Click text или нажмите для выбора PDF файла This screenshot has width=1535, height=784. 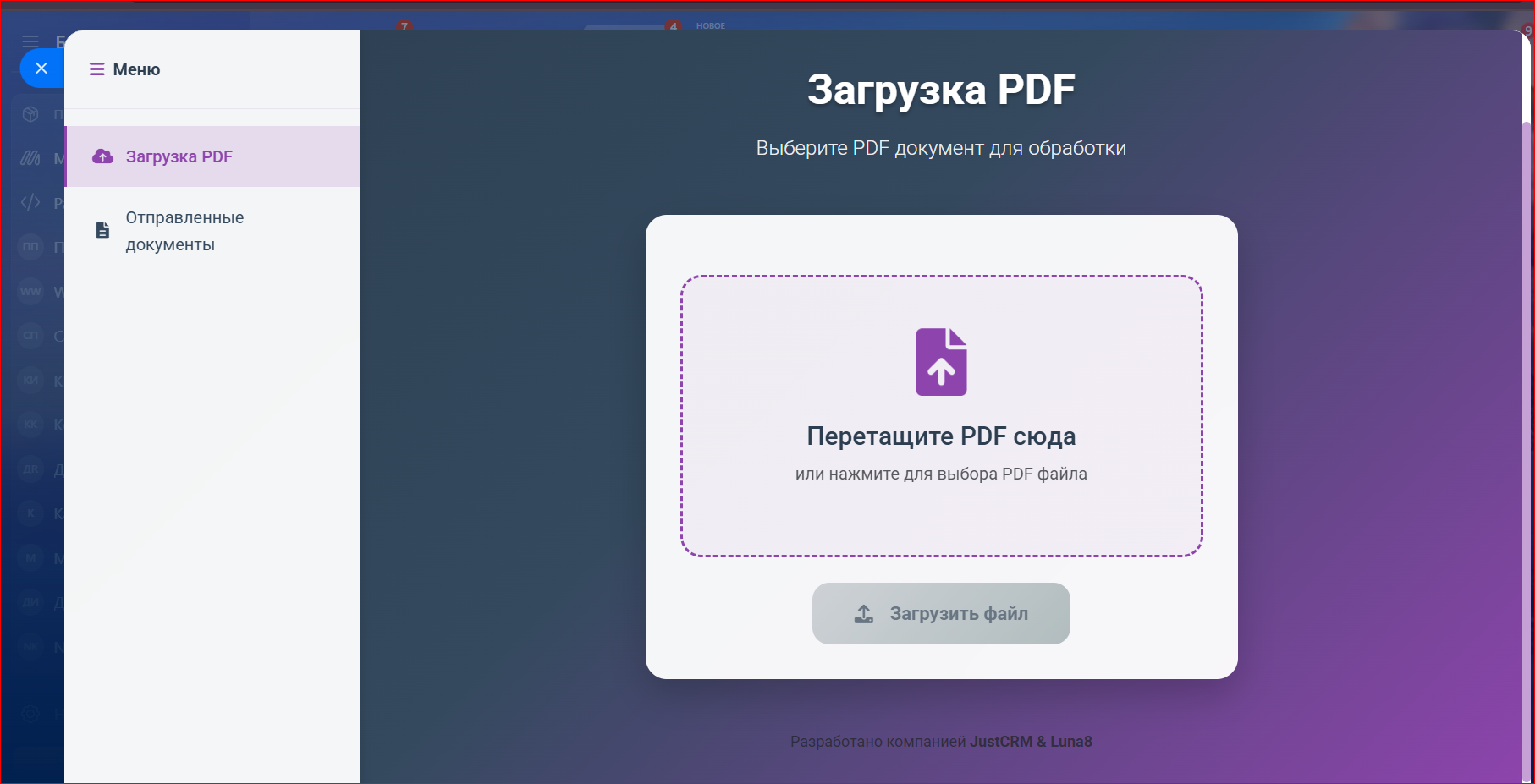pos(941,474)
